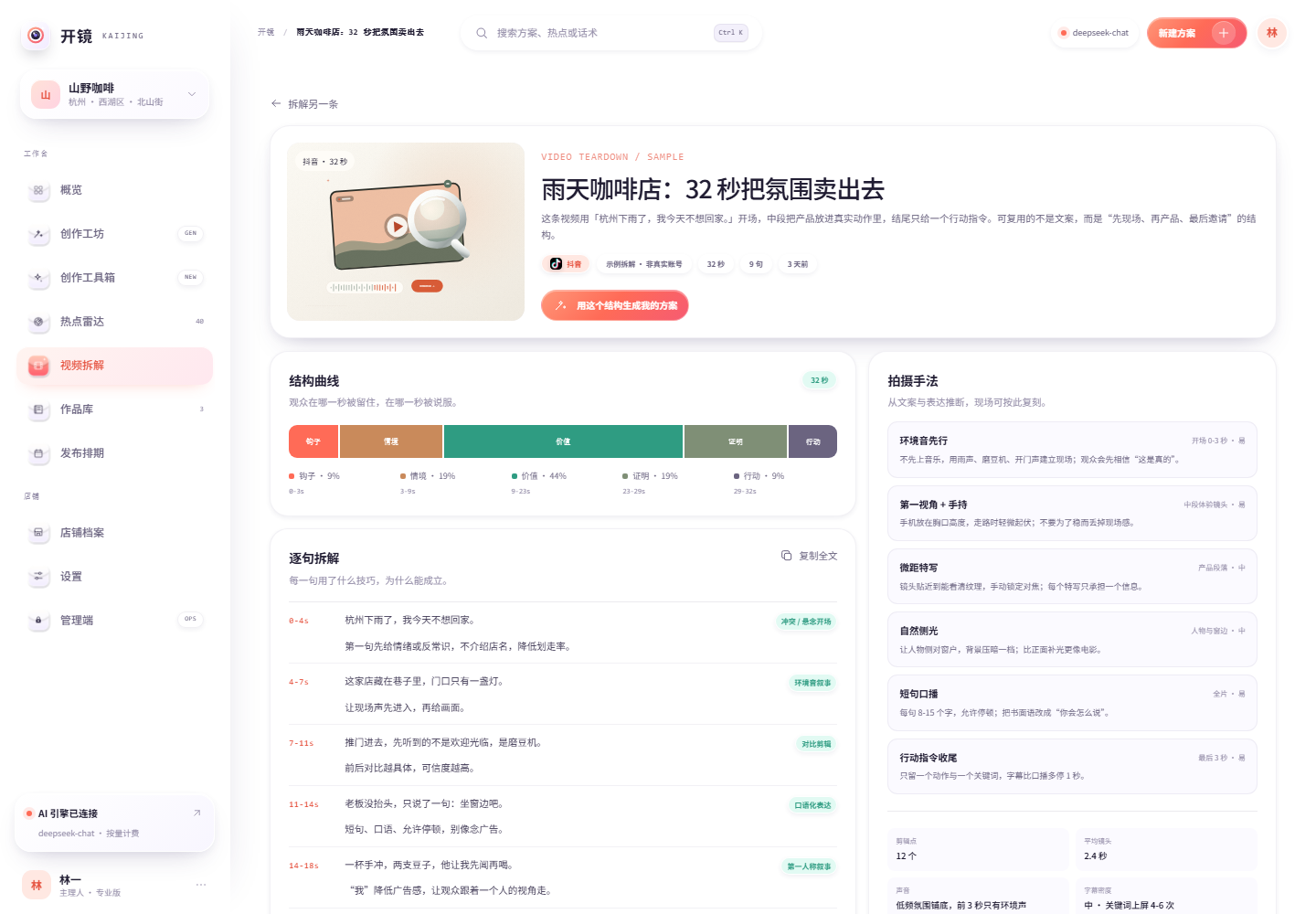Open the 设置 sliders icon
The image size is (1316, 914).
38,577
